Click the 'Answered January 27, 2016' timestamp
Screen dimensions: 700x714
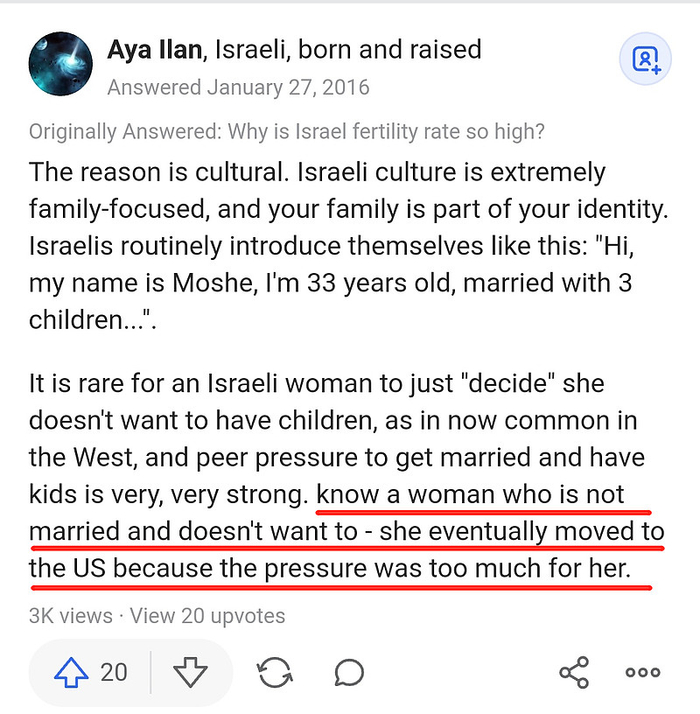(238, 87)
